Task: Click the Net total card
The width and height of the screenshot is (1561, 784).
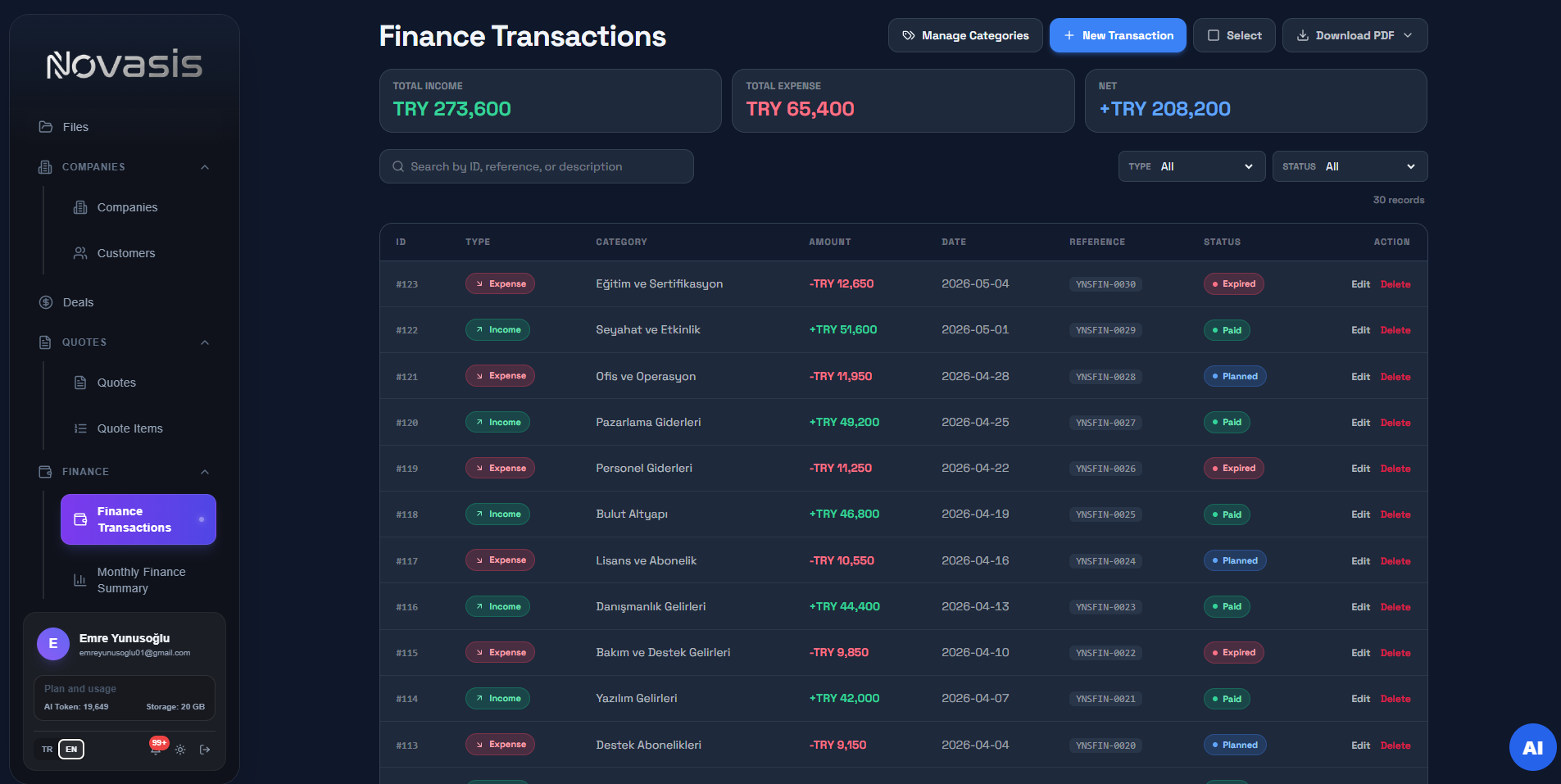Action: pos(1256,101)
